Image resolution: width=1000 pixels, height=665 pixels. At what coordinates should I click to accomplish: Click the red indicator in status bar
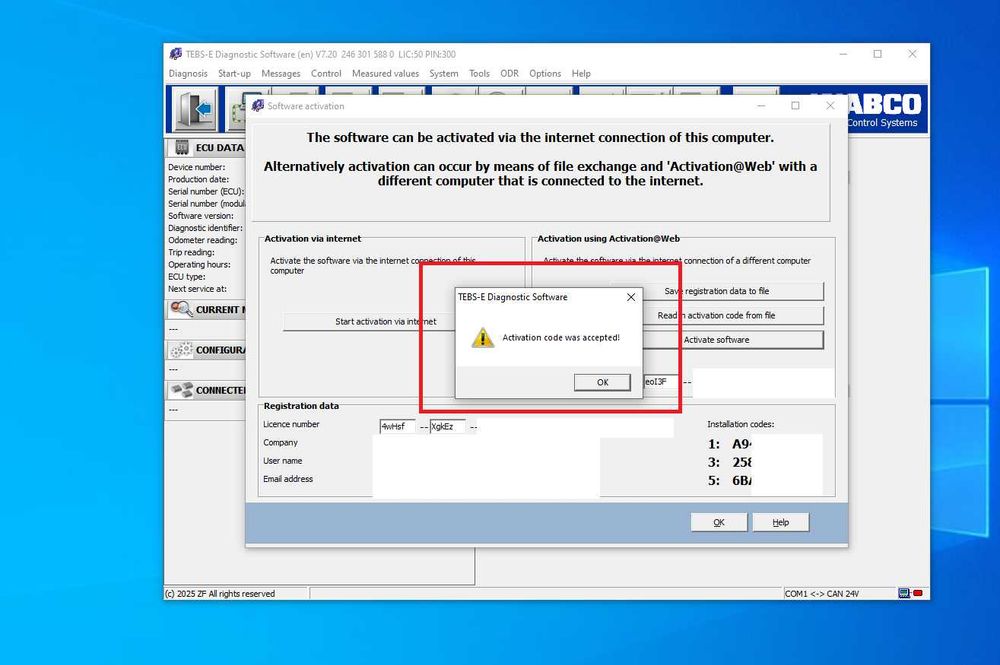918,594
